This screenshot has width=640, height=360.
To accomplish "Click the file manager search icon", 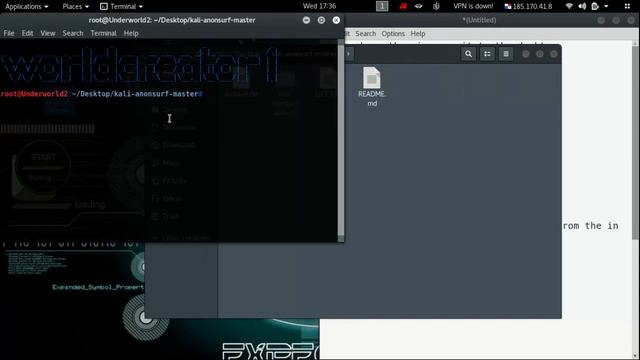I will (468, 54).
